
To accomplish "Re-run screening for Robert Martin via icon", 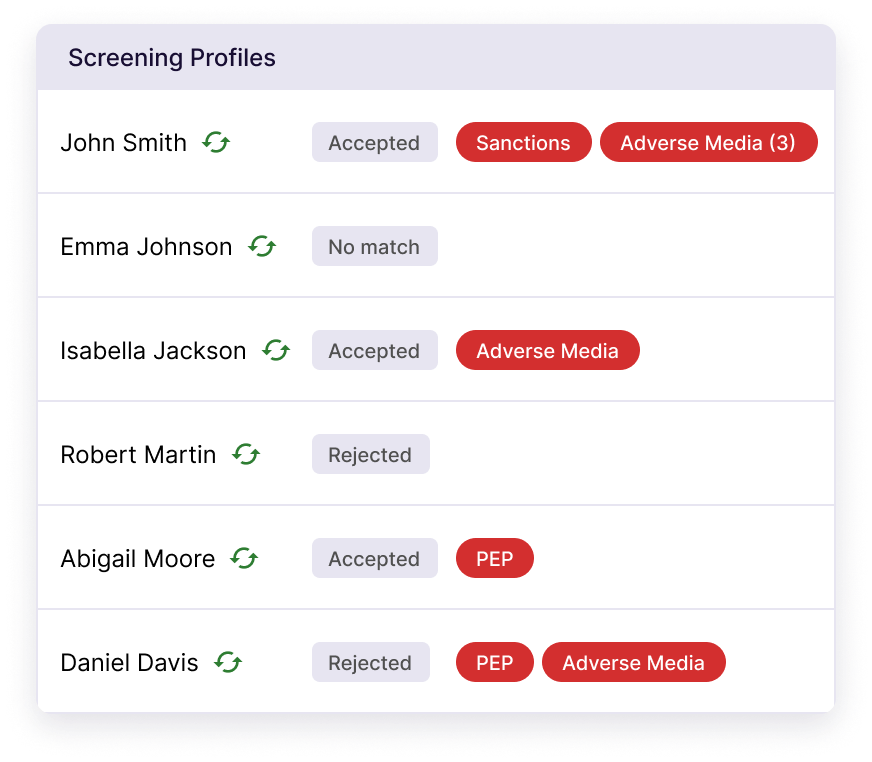I will click(246, 455).
